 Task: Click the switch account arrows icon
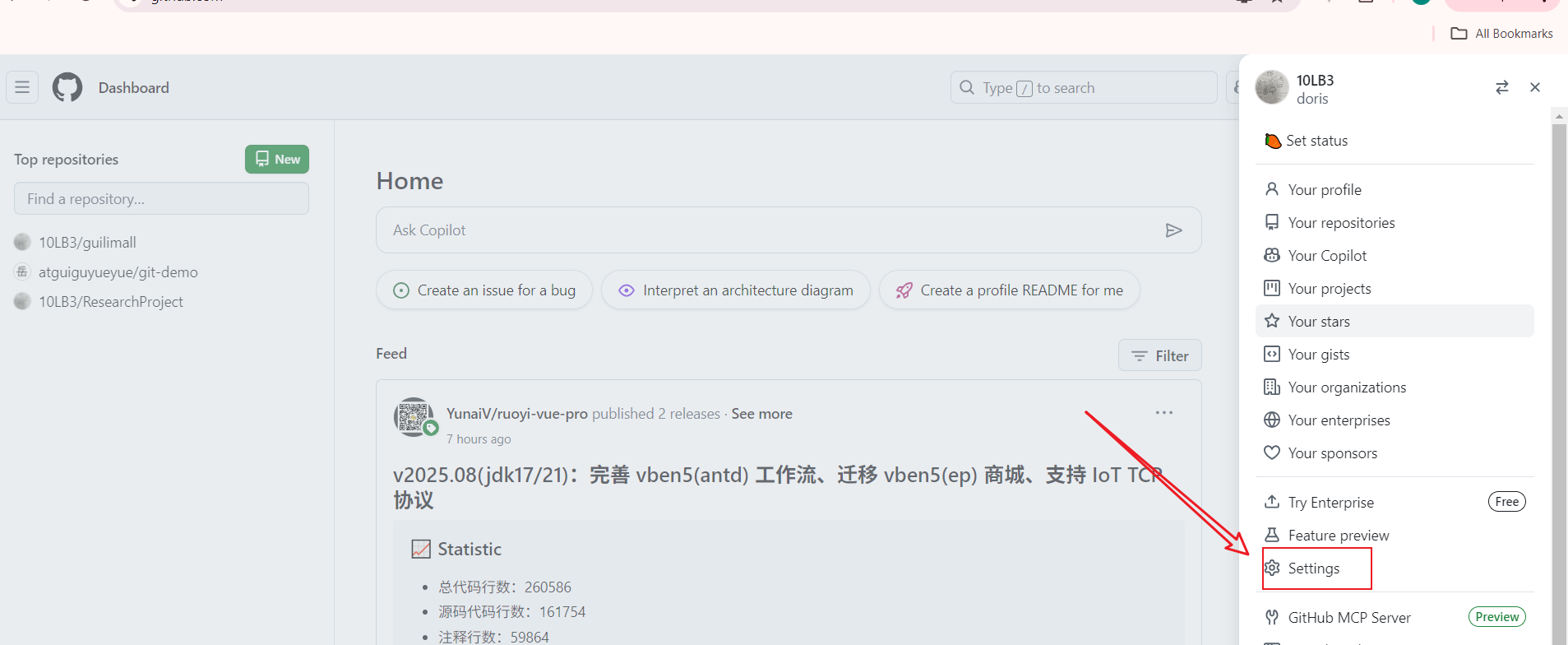point(1501,87)
